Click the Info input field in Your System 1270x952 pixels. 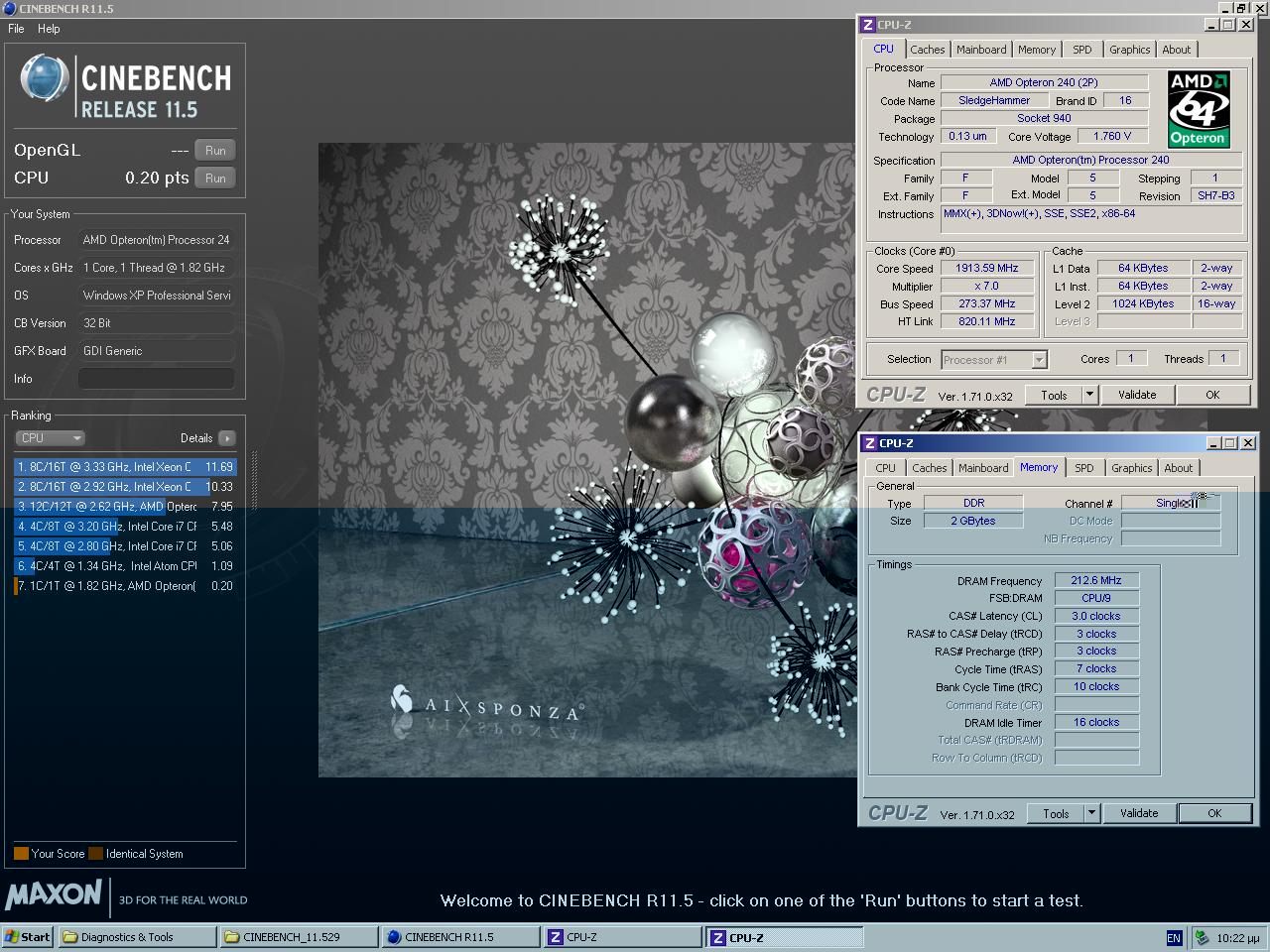click(157, 379)
